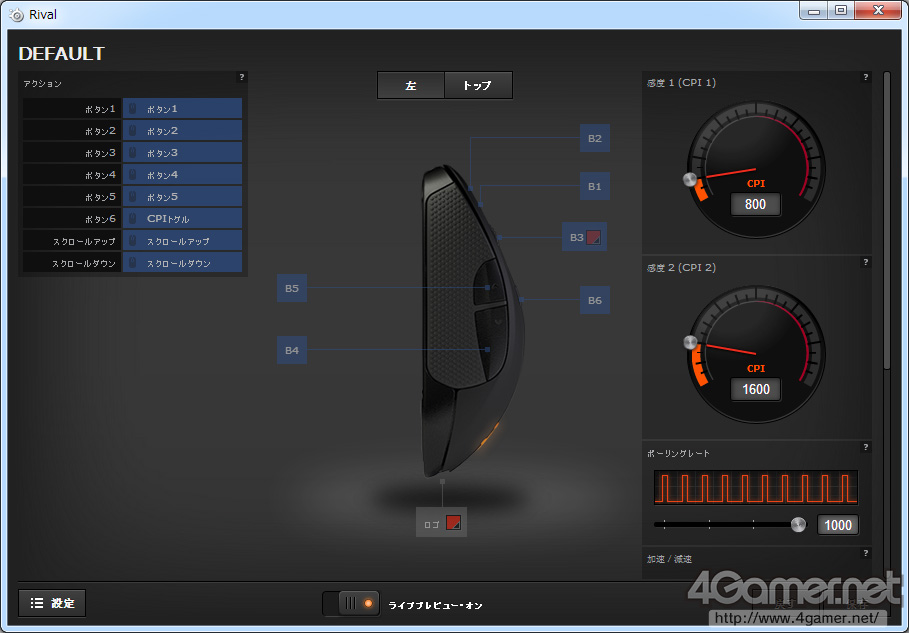Open the CPIトグル assignment for ボタン6
This screenshot has width=909, height=633.
click(x=182, y=219)
